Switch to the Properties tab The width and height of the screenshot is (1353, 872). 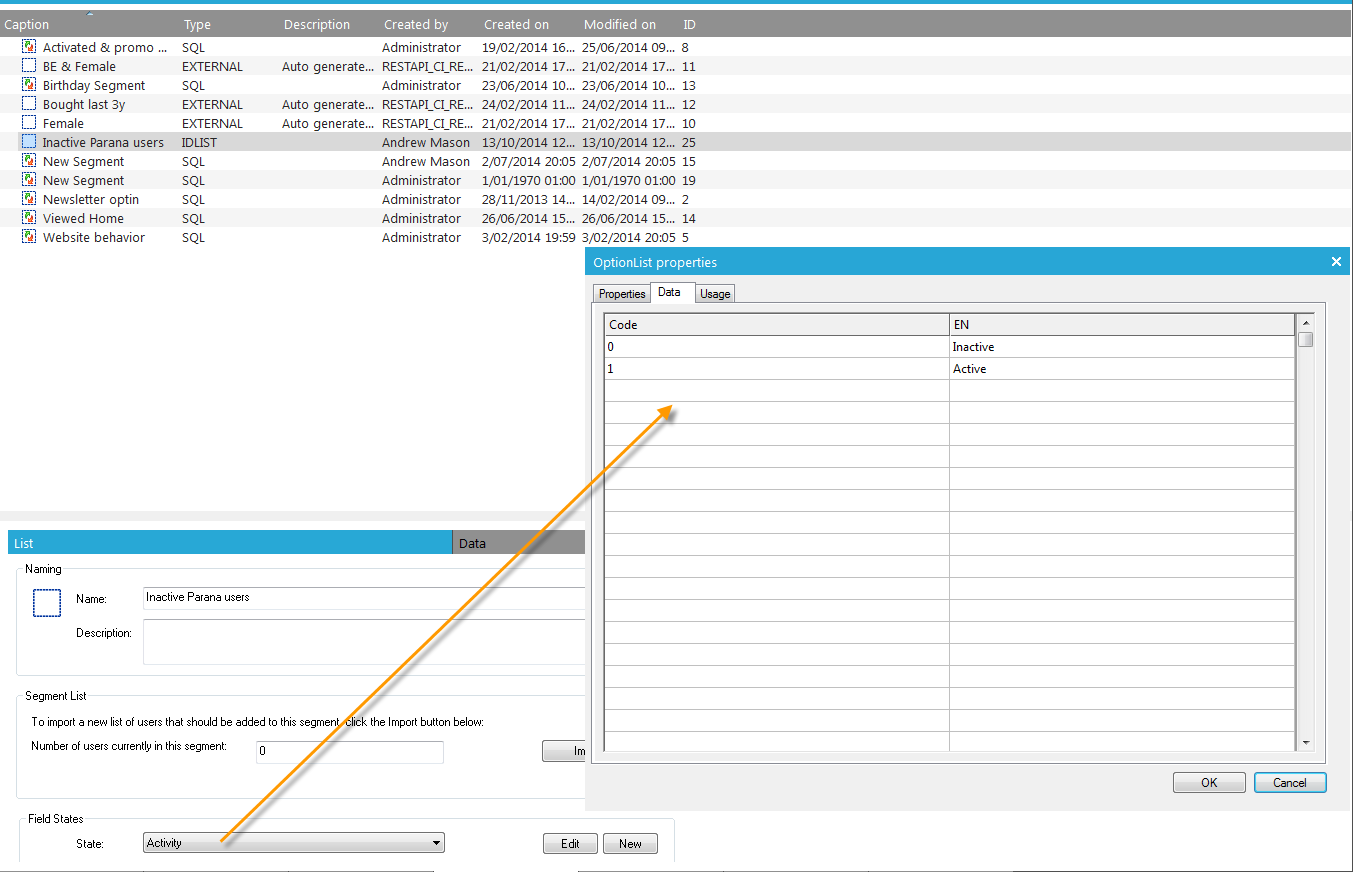click(x=621, y=294)
